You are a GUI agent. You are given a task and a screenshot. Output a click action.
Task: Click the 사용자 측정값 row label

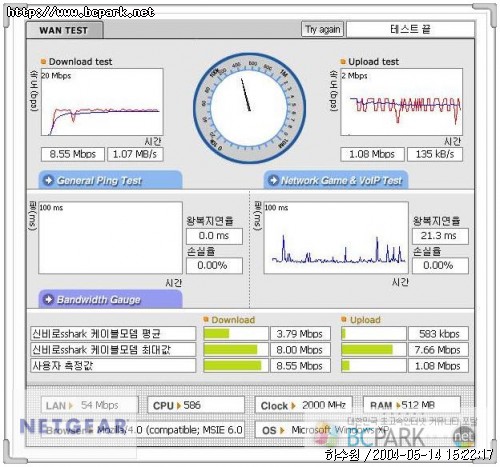(x=113, y=366)
